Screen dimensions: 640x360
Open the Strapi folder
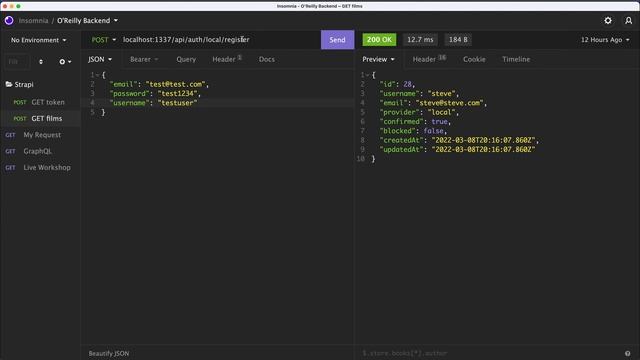pos(20,84)
